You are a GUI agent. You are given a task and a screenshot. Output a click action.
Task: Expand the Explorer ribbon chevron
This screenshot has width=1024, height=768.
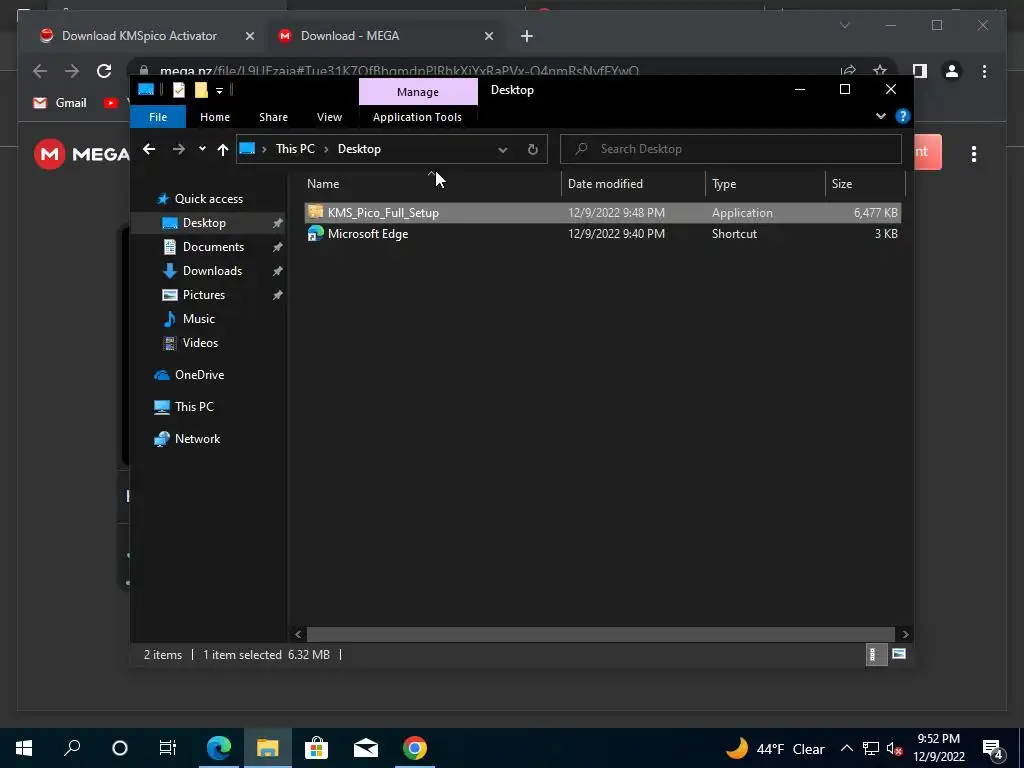pyautogui.click(x=881, y=116)
